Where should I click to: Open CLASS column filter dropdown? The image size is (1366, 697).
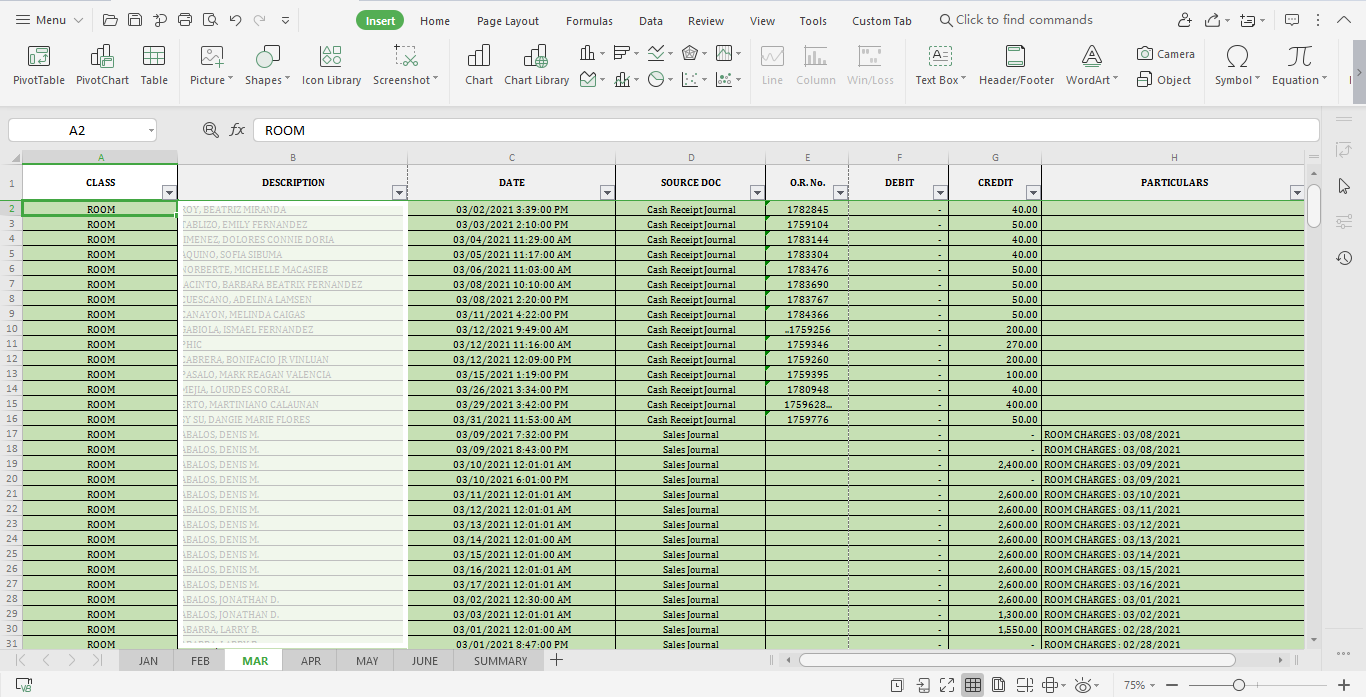[x=169, y=193]
